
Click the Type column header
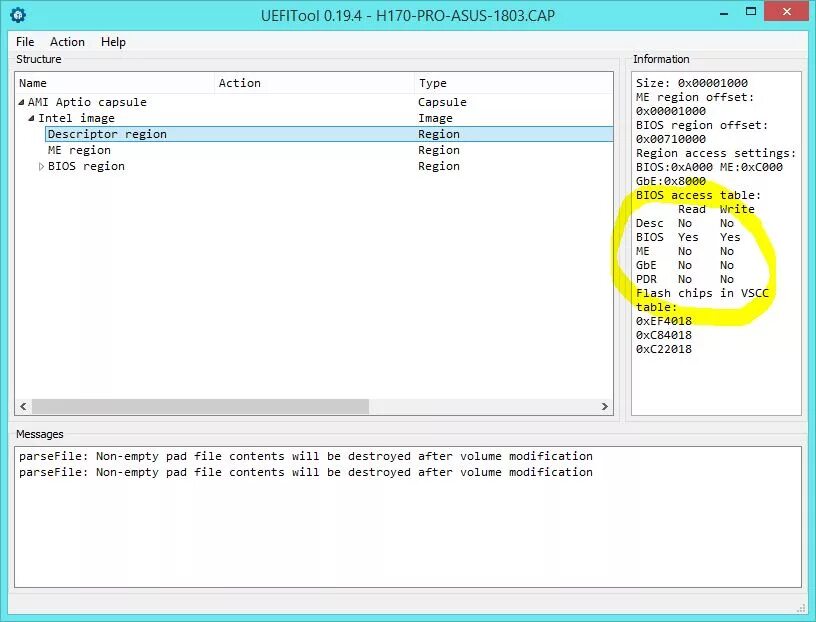click(x=514, y=83)
